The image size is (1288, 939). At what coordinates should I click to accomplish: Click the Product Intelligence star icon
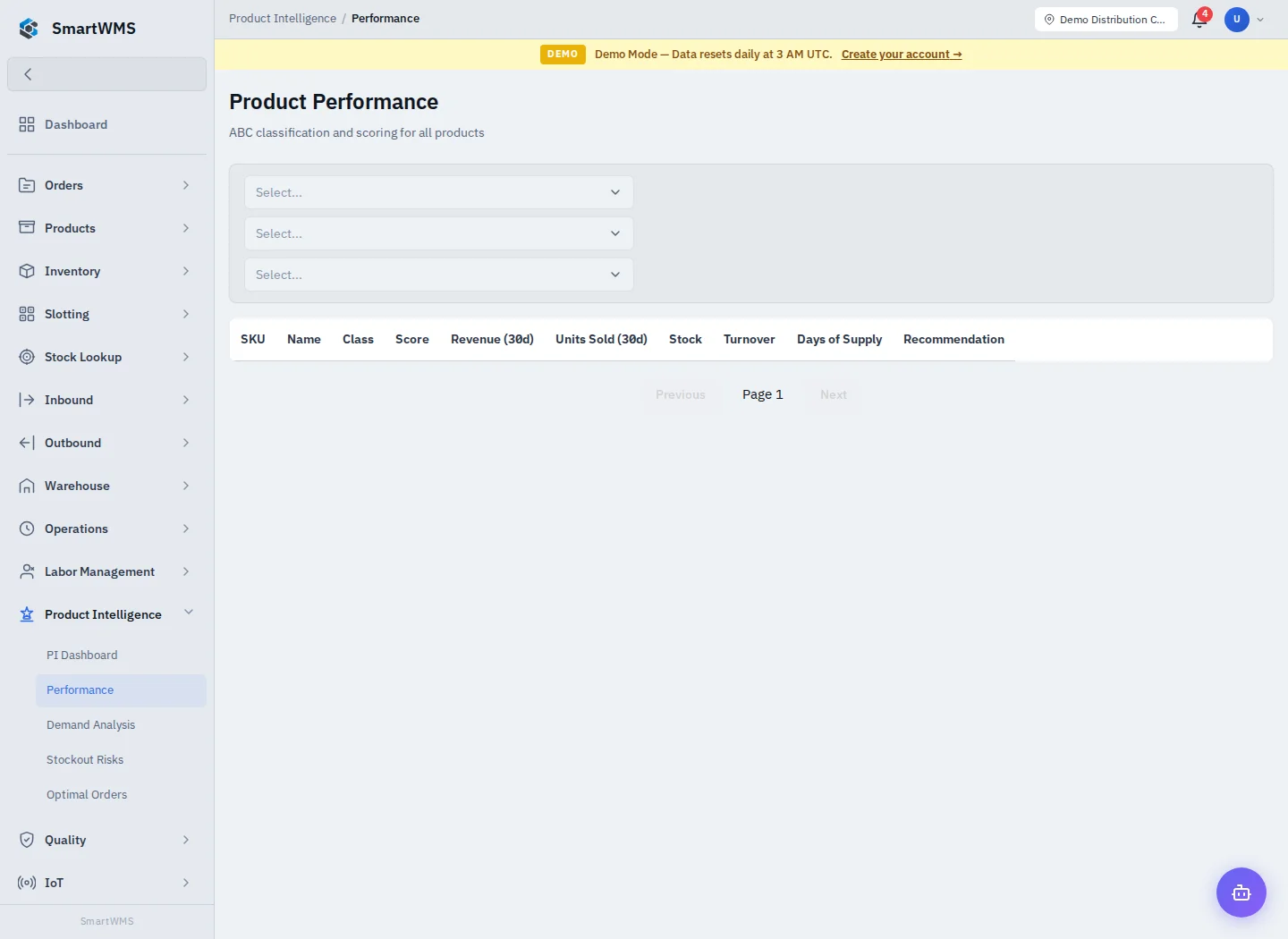click(27, 614)
